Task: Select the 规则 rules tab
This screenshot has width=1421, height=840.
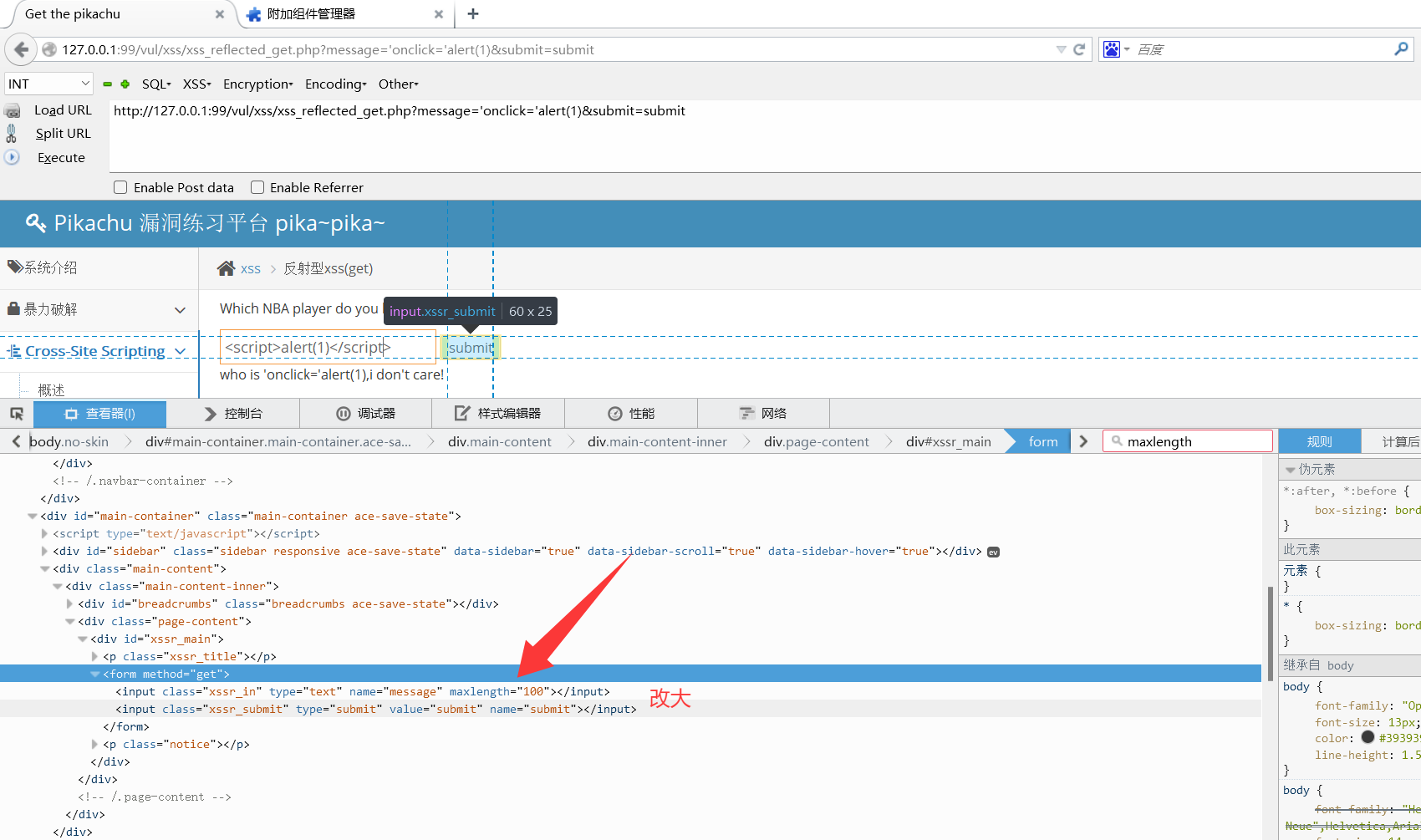Action: click(x=1320, y=441)
